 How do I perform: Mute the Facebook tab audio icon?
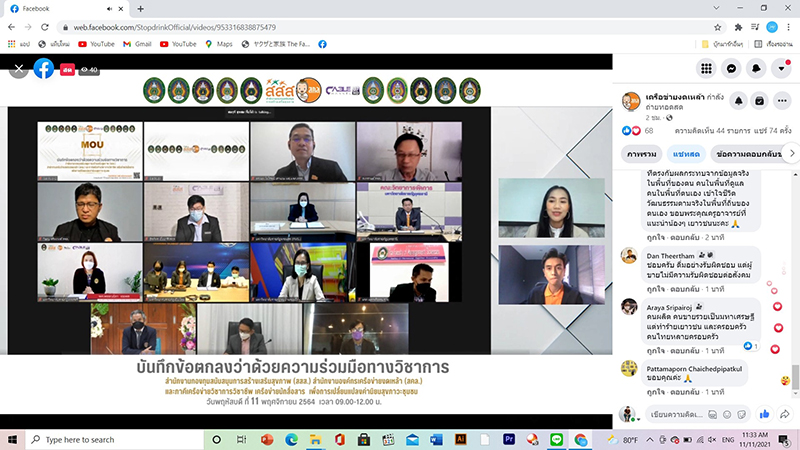(109, 9)
